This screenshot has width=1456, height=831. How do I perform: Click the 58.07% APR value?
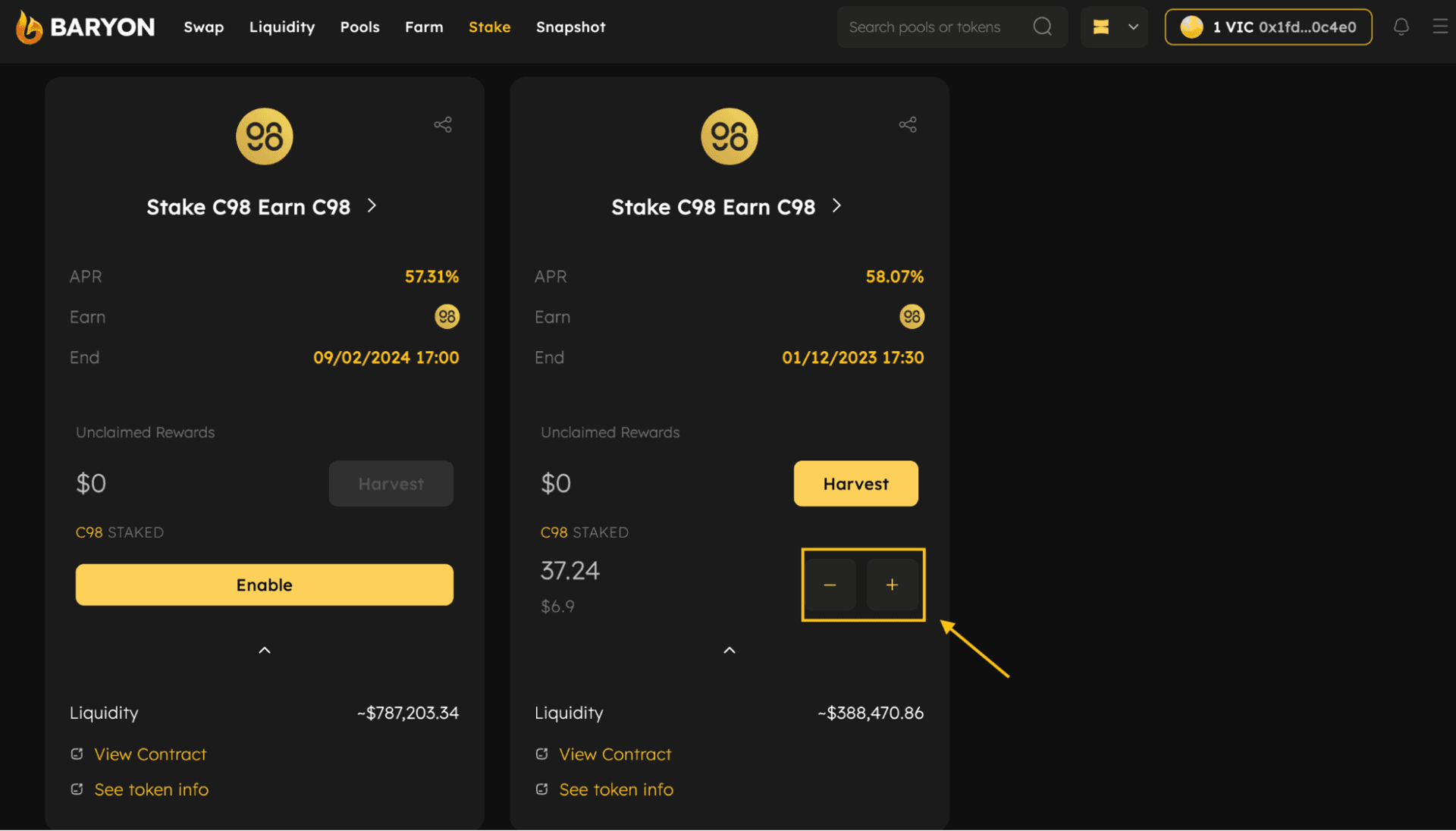895,277
